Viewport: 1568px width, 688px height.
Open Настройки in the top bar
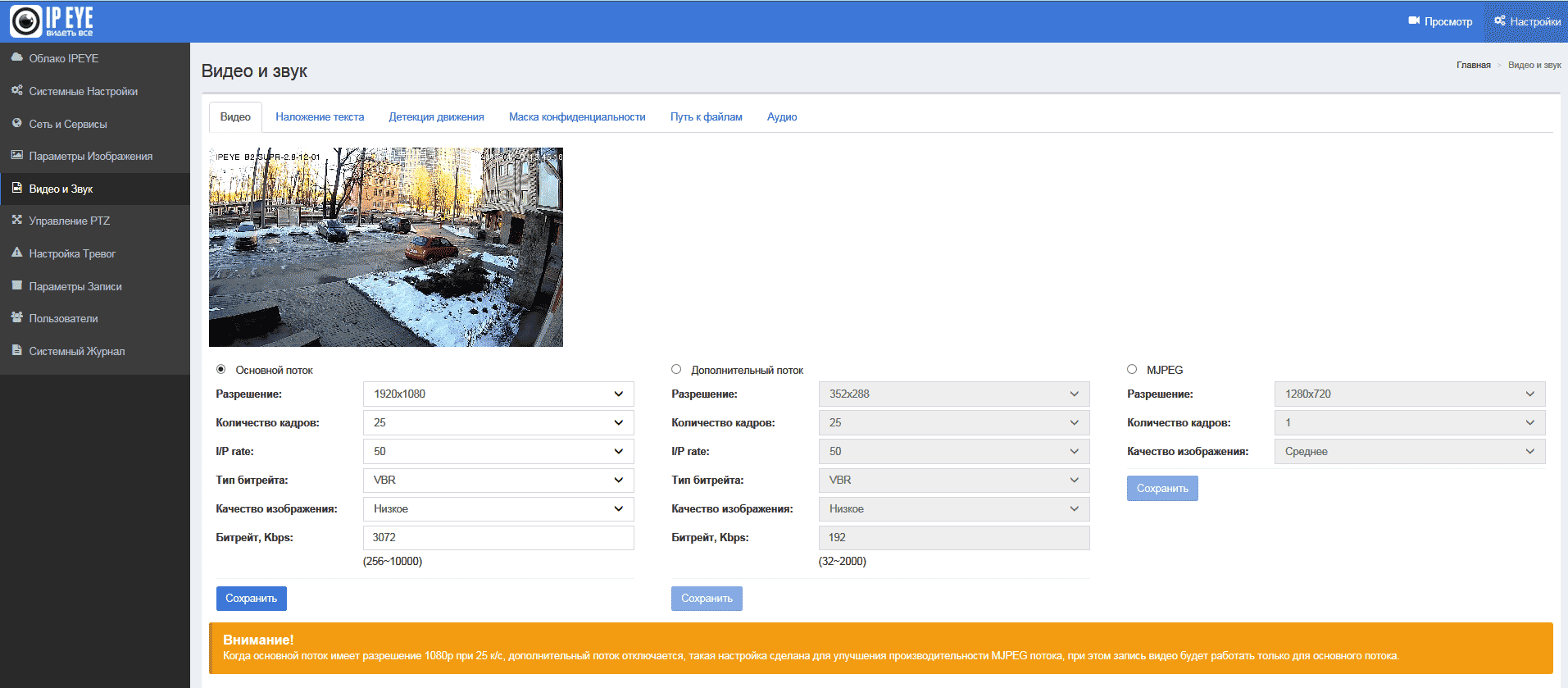[1527, 21]
